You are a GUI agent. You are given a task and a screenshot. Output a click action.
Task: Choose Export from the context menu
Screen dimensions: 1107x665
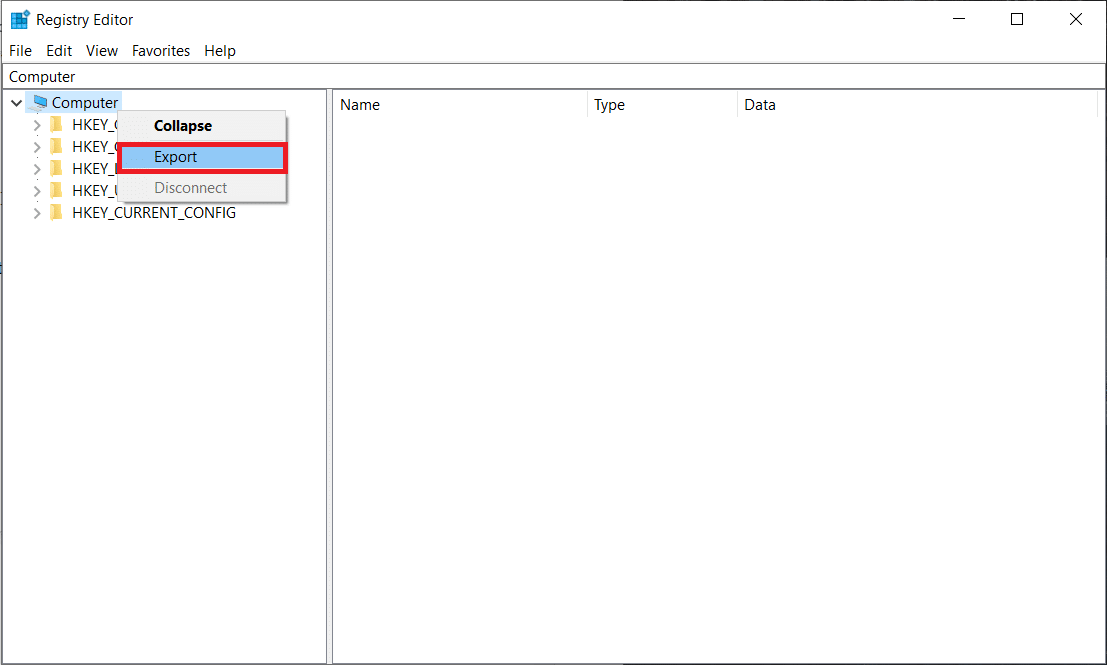[x=203, y=157]
